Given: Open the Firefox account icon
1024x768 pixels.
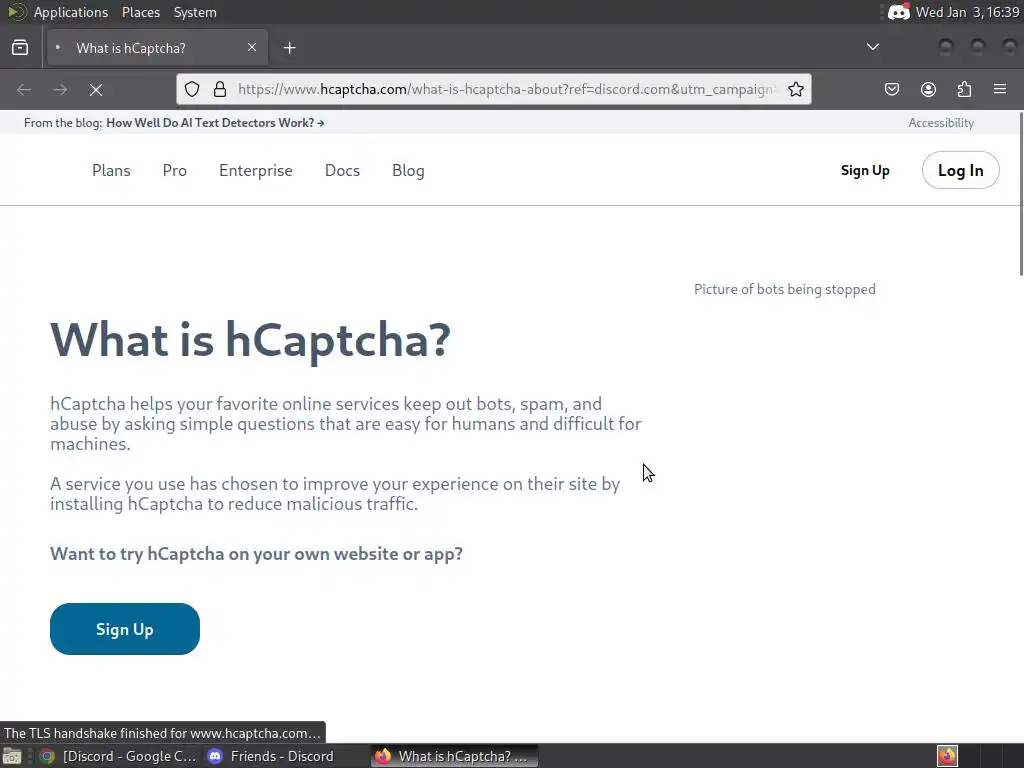Looking at the screenshot, I should 928,89.
